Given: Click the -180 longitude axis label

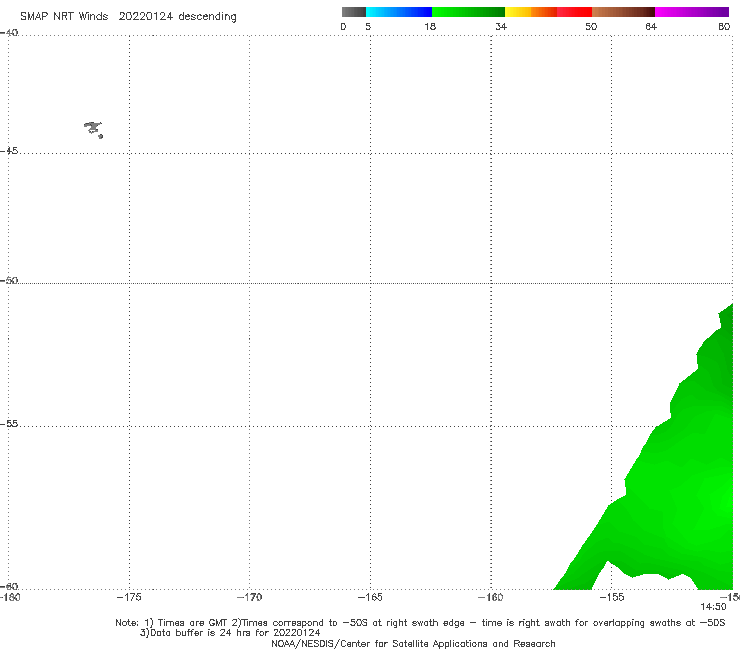Looking at the screenshot, I should pos(10,597).
